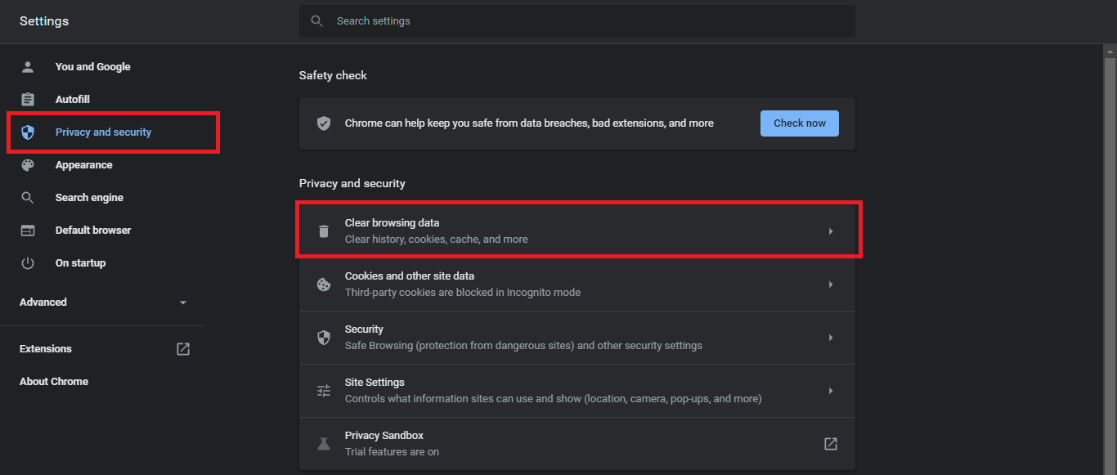Click the Privacy Sandbox flask icon
1117x475 pixels.
coord(323,444)
